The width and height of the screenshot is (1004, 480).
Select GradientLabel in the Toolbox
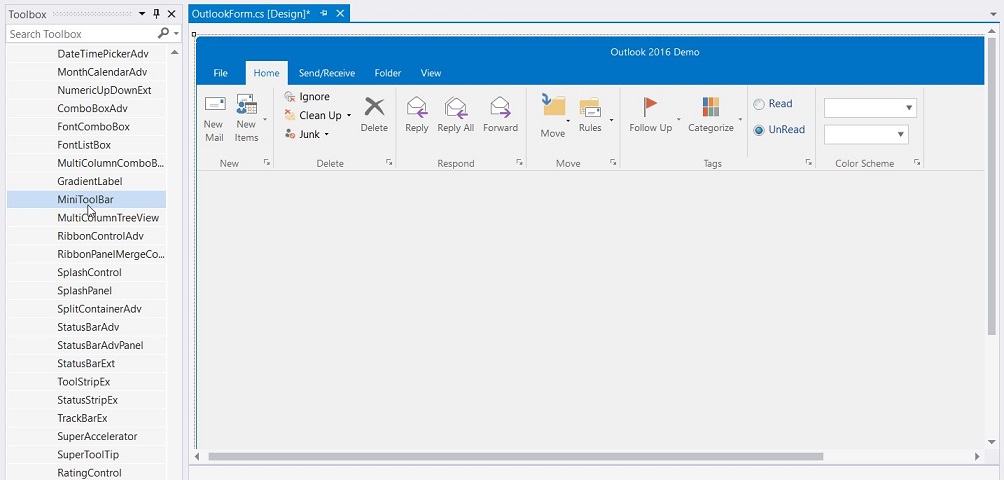click(x=86, y=181)
